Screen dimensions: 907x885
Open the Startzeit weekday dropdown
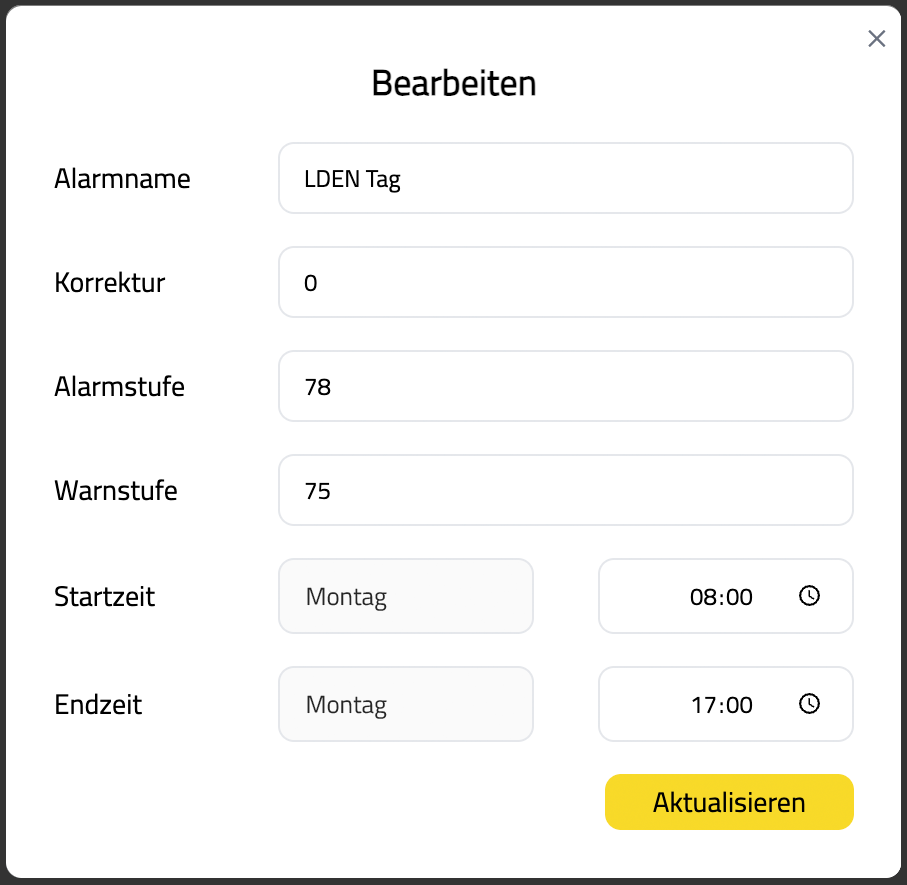click(406, 596)
